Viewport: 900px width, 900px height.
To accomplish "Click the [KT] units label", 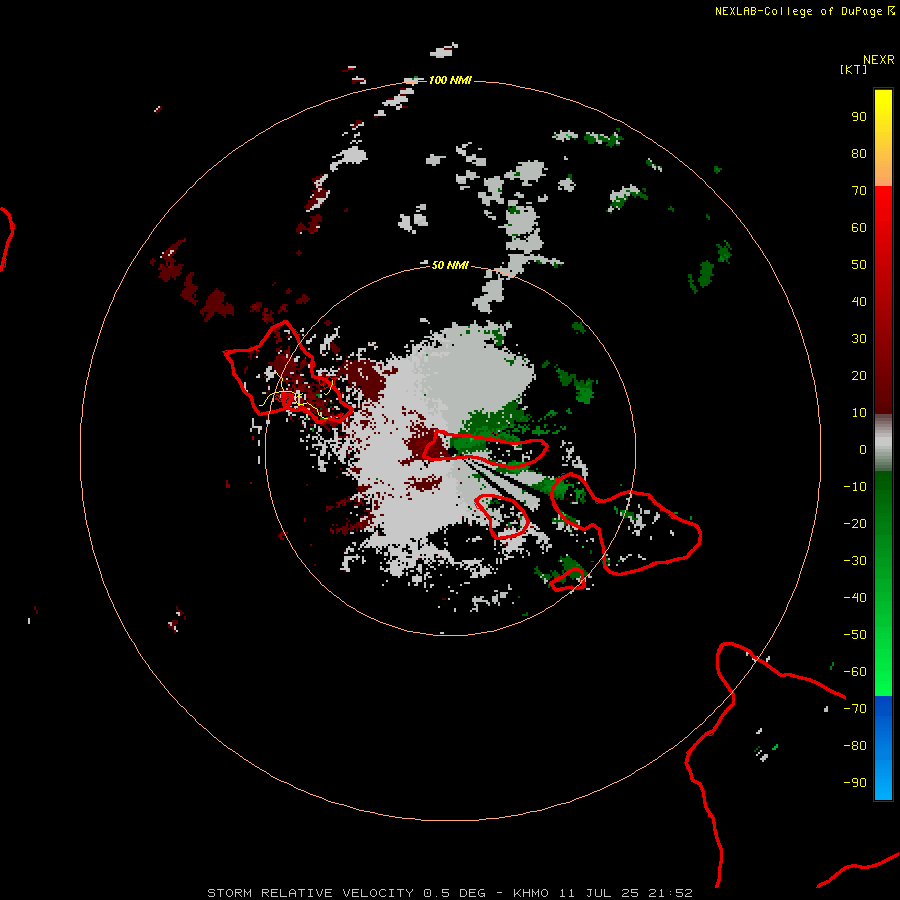I will coord(854,69).
